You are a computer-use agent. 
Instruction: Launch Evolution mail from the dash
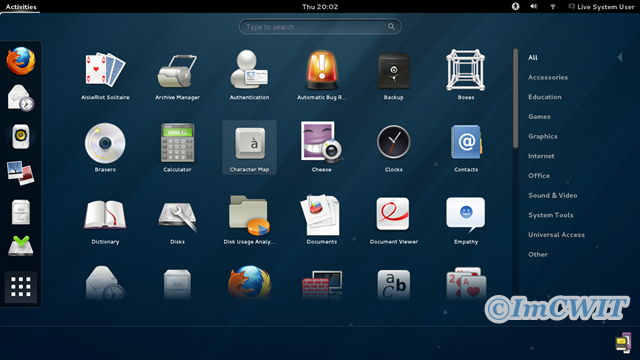point(21,98)
